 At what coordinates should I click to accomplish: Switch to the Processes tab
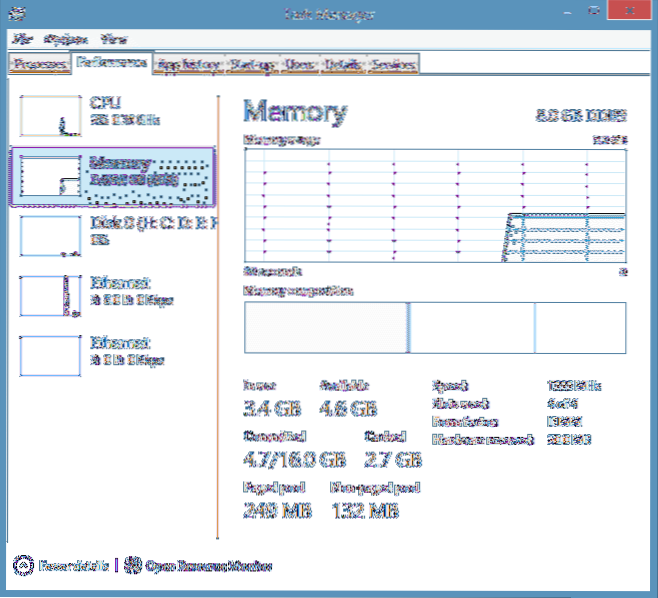coord(40,65)
